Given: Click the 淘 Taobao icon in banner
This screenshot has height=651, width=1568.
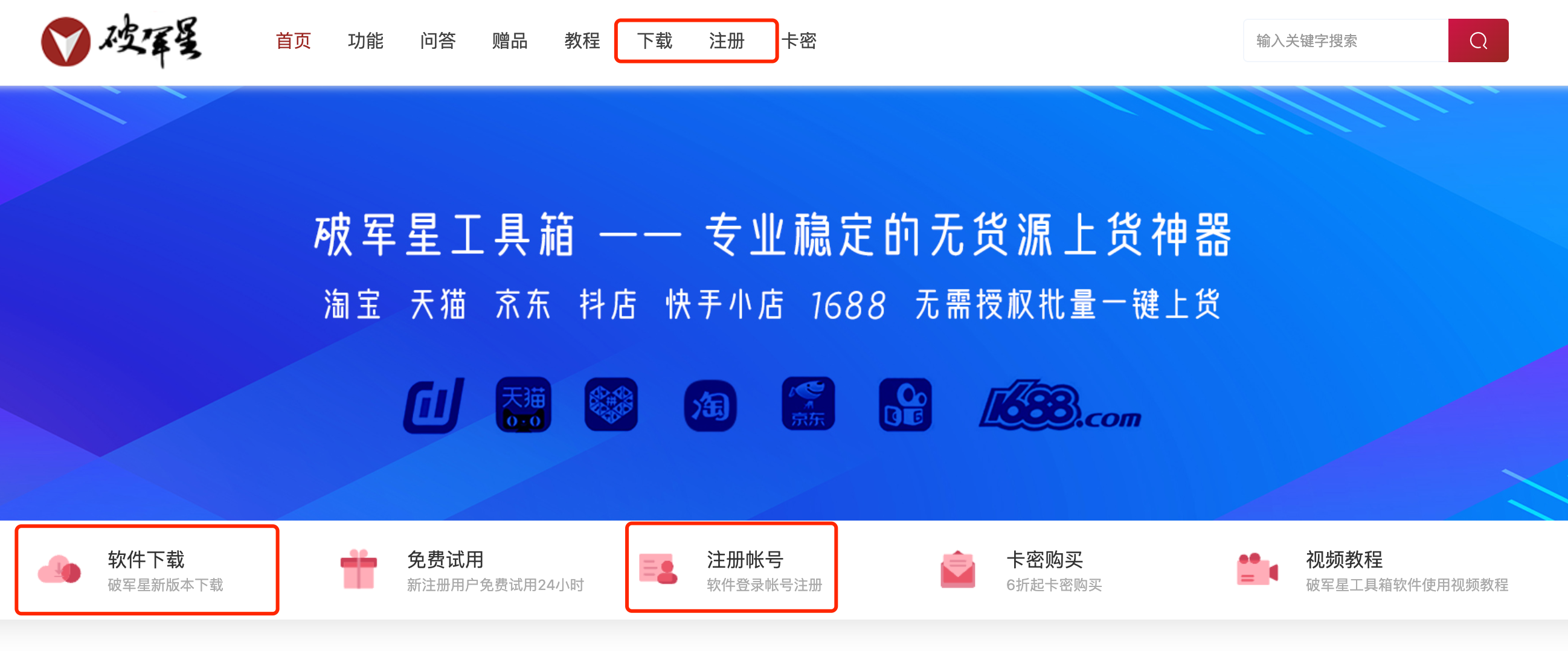Looking at the screenshot, I should [710, 405].
